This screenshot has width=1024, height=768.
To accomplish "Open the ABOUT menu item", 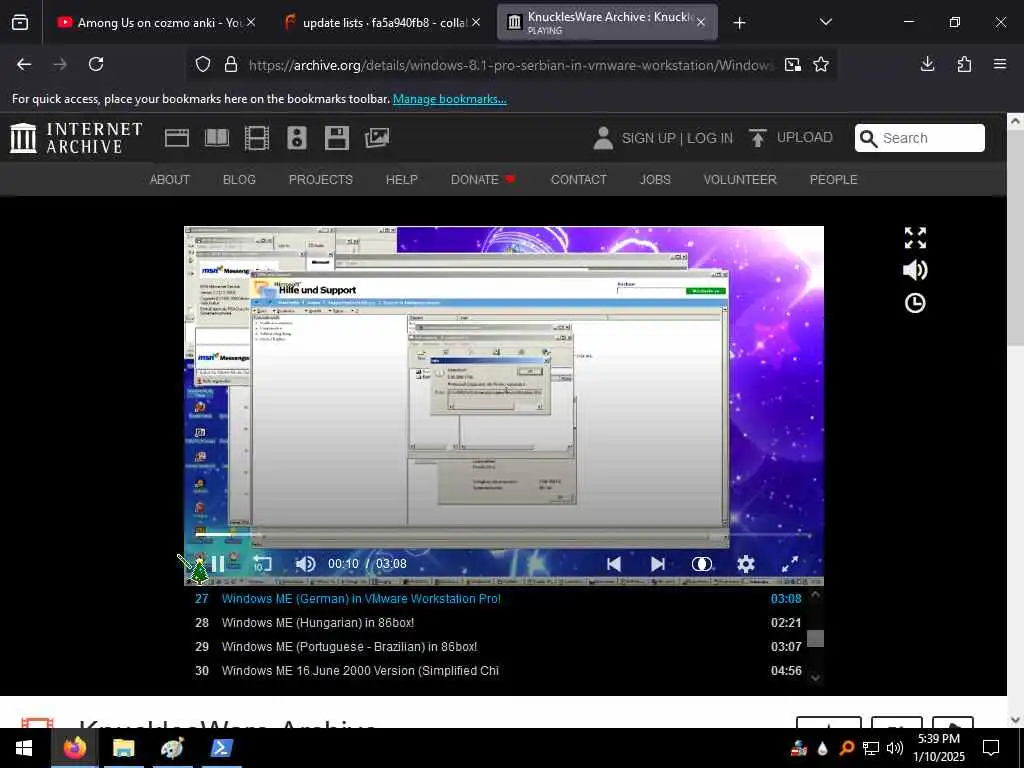I will (x=170, y=180).
